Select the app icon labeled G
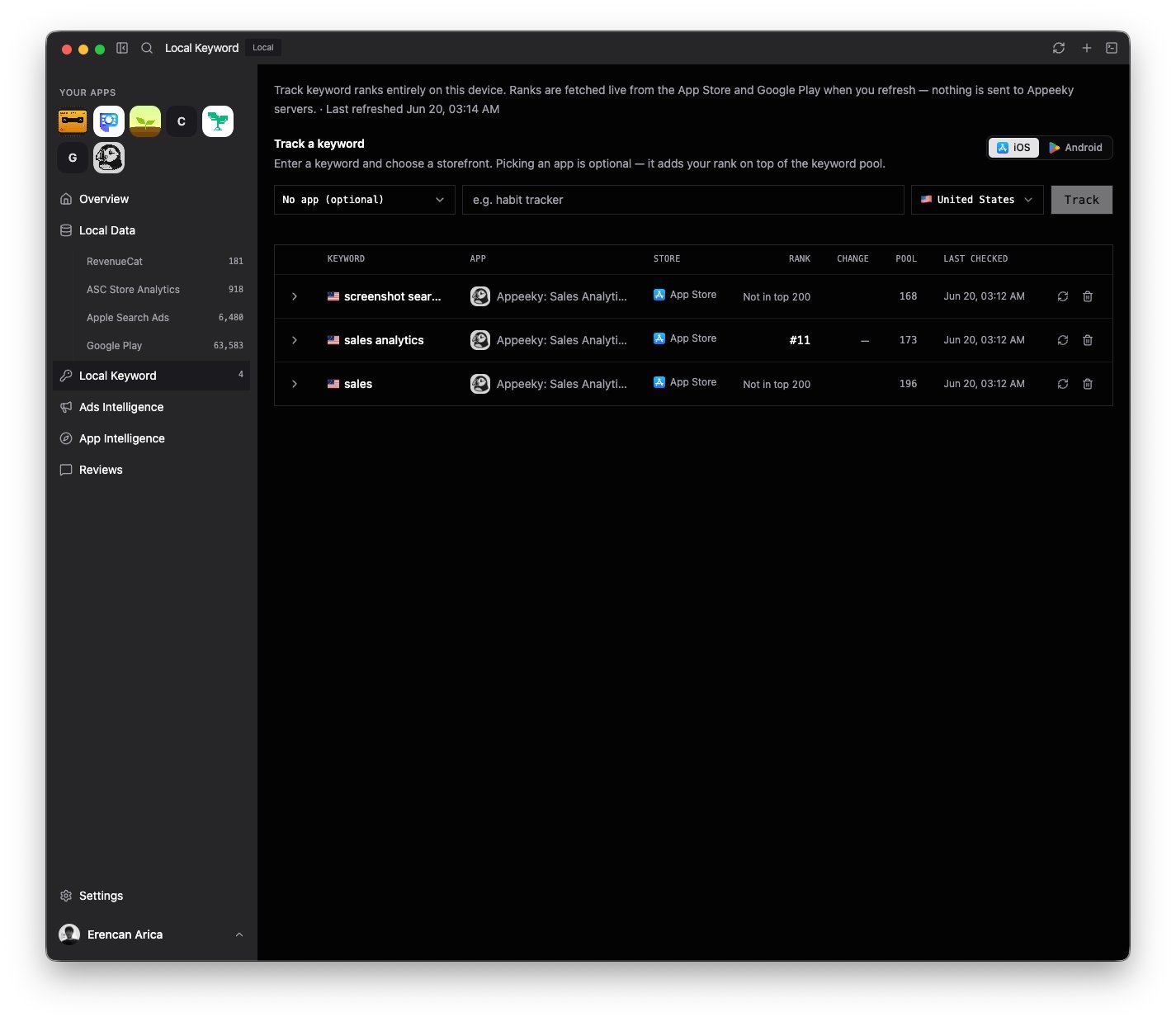Image resolution: width=1176 pixels, height=1022 pixels. pos(73,158)
